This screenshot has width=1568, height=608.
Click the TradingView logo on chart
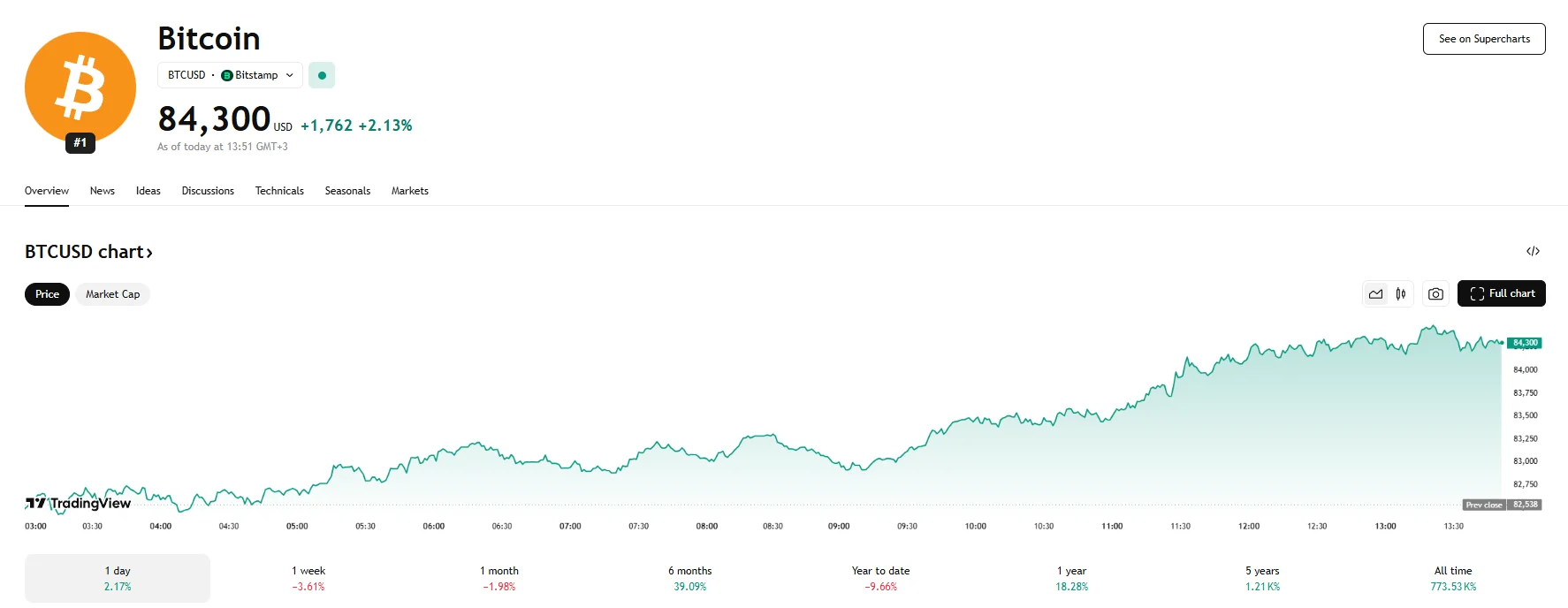pyautogui.click(x=79, y=503)
